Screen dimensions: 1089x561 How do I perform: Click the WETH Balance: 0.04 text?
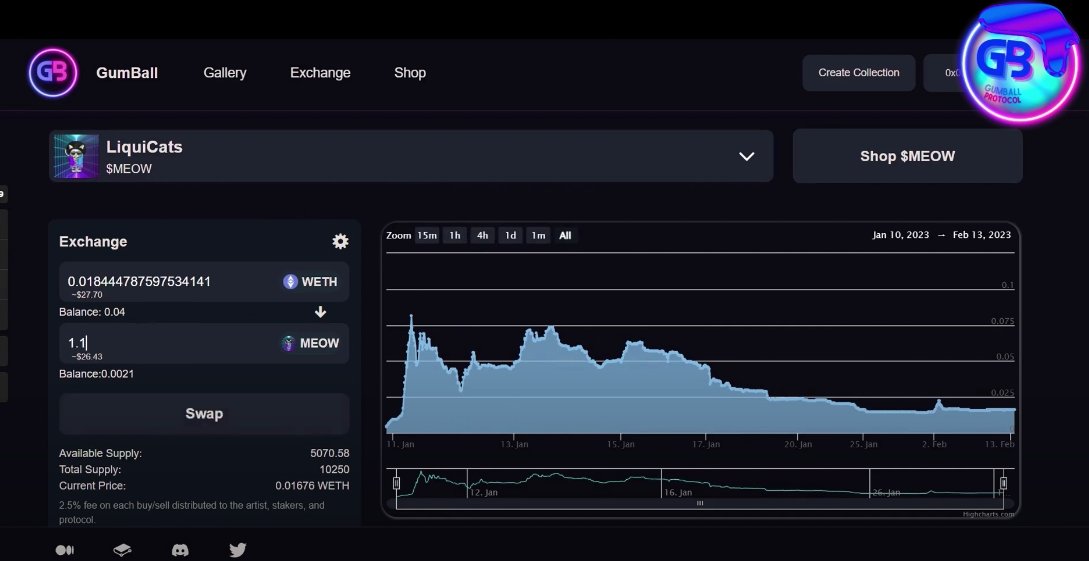[x=92, y=312]
